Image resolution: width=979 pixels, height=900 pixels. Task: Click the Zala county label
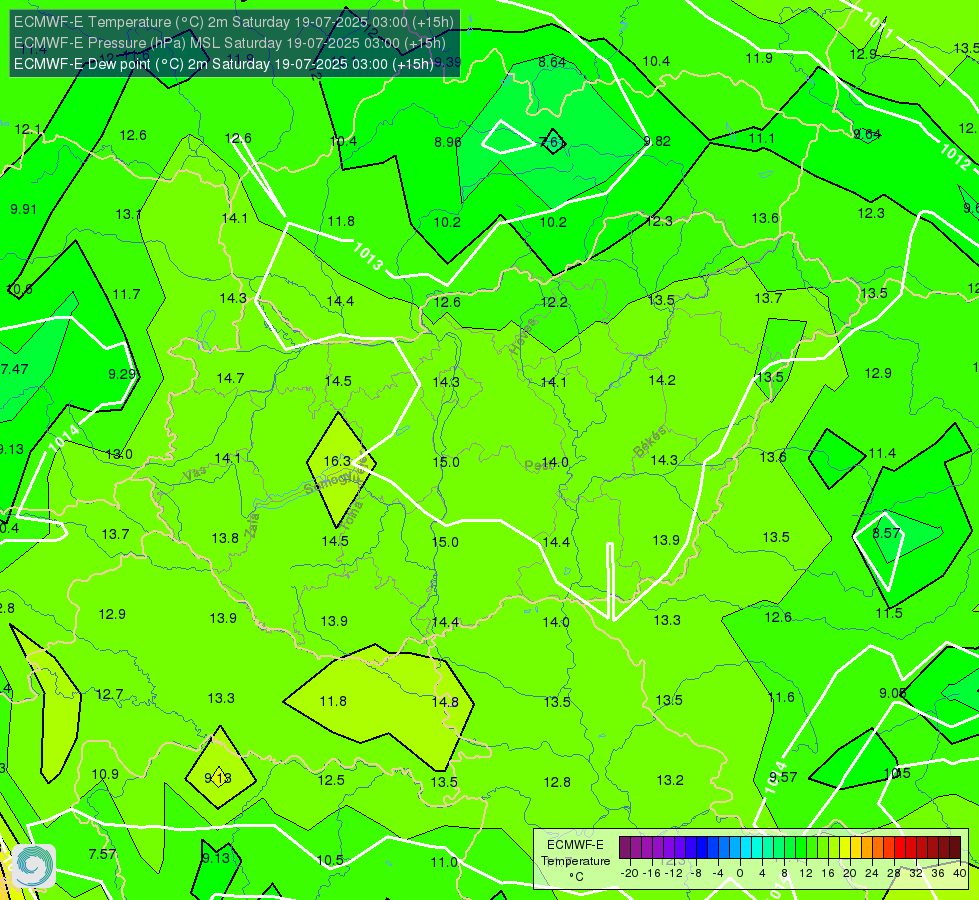(252, 525)
